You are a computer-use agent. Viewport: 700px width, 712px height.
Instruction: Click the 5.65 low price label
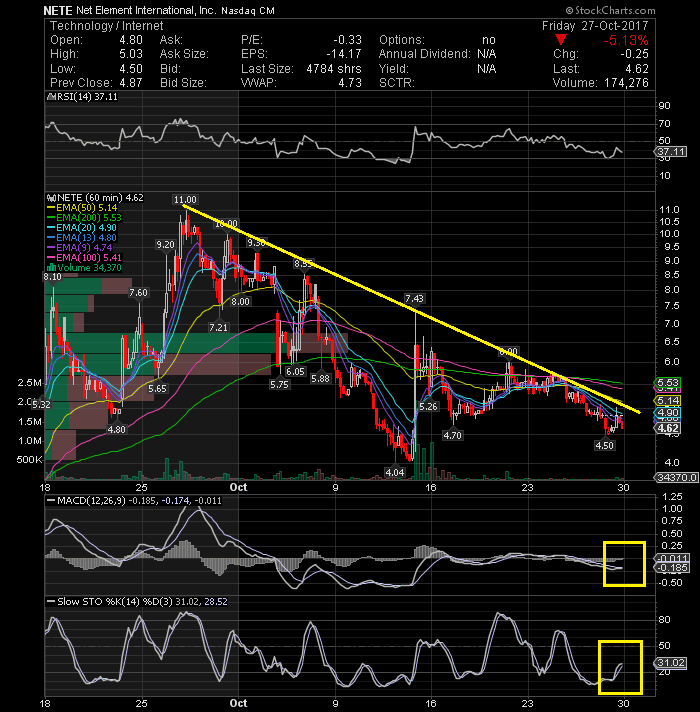click(158, 389)
